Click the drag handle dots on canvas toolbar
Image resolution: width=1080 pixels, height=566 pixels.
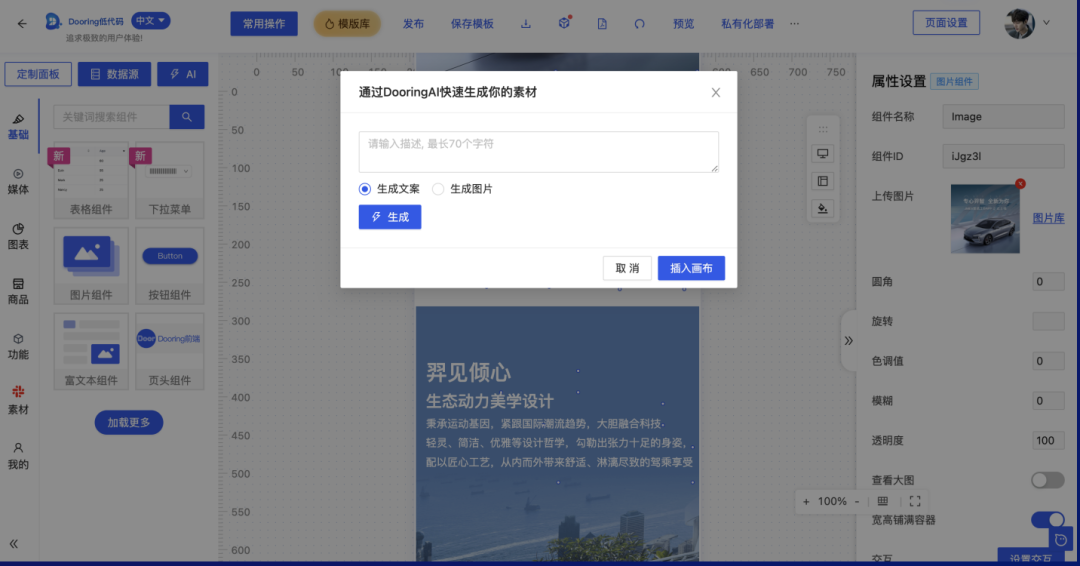823,129
